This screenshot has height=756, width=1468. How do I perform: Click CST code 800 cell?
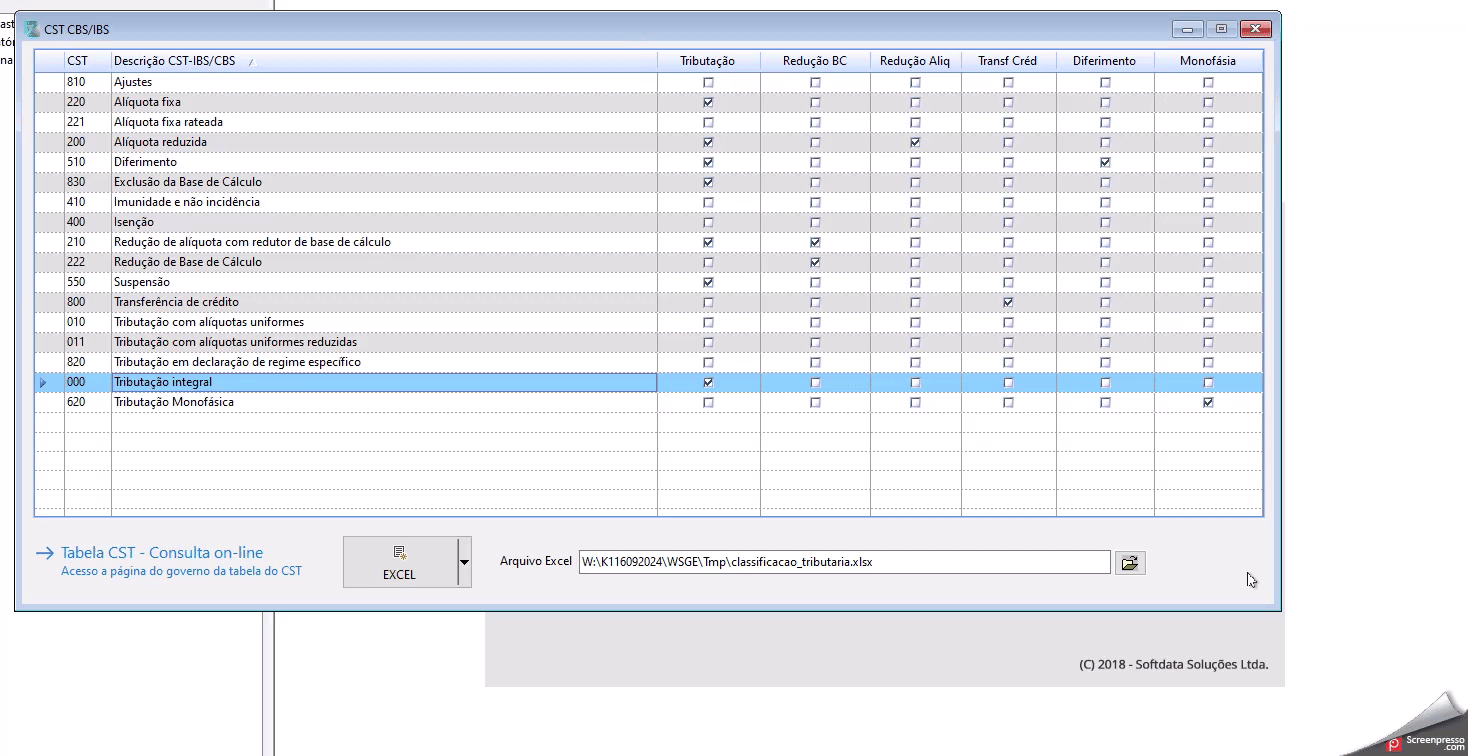click(x=88, y=302)
